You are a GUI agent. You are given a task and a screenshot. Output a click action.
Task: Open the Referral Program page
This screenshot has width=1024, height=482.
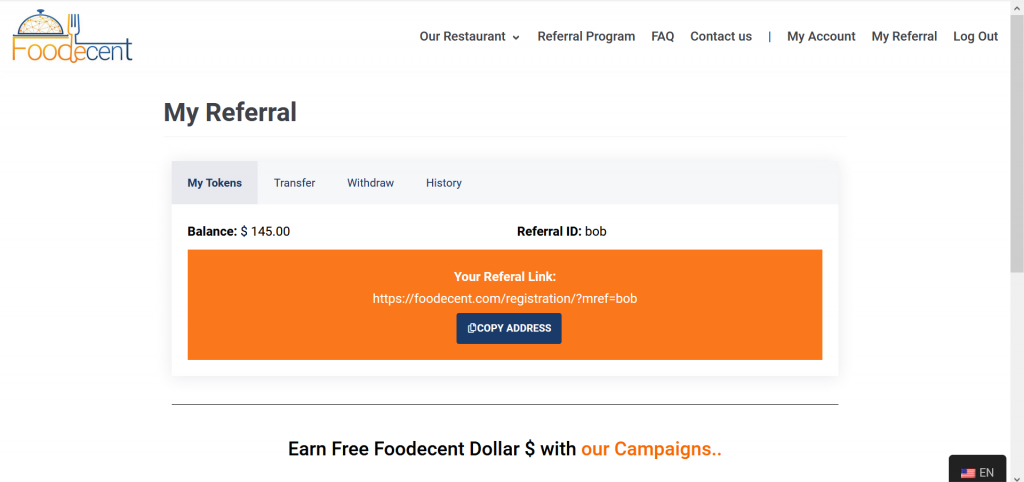(586, 36)
